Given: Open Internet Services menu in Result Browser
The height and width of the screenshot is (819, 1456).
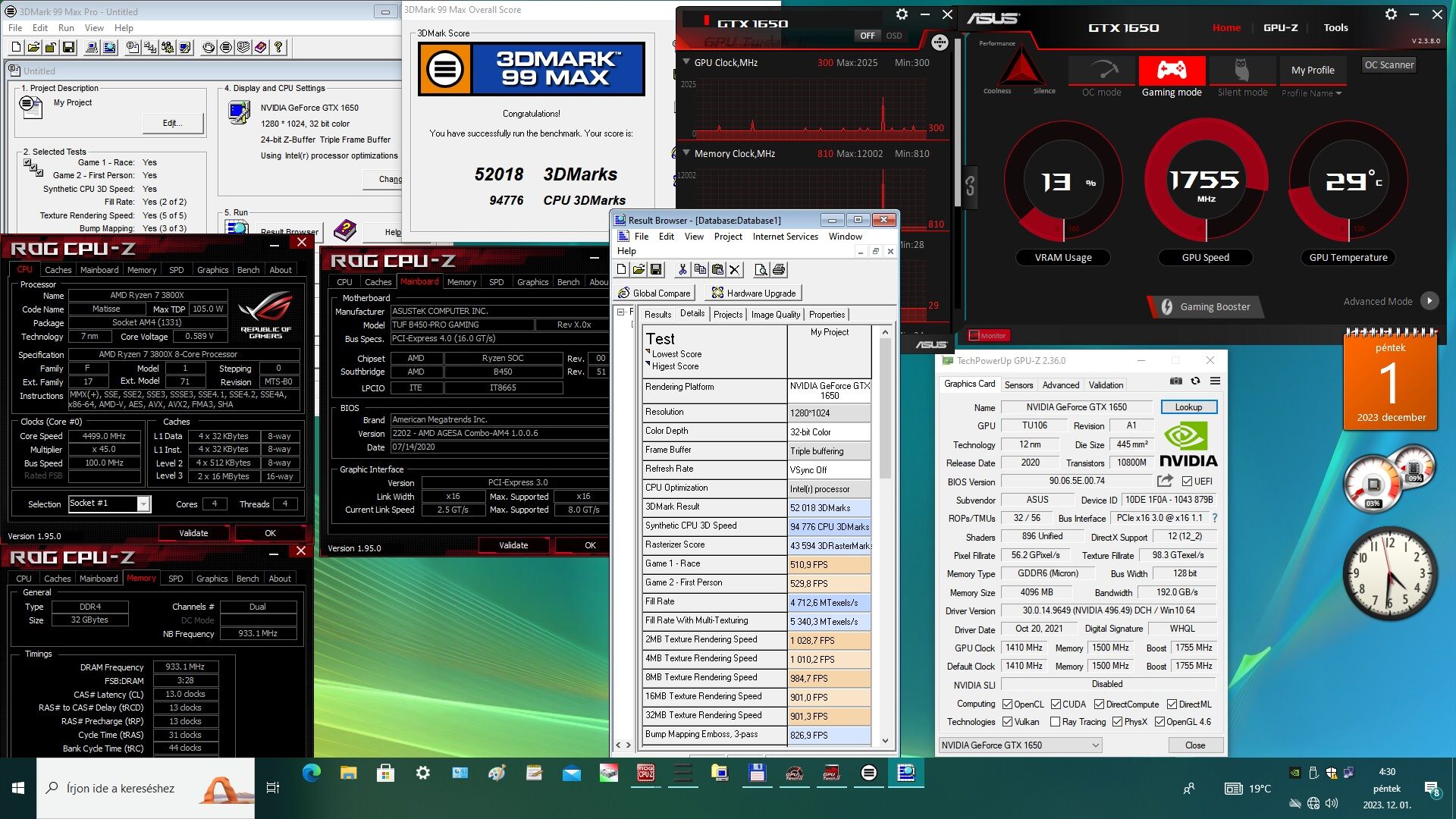Looking at the screenshot, I should point(785,237).
